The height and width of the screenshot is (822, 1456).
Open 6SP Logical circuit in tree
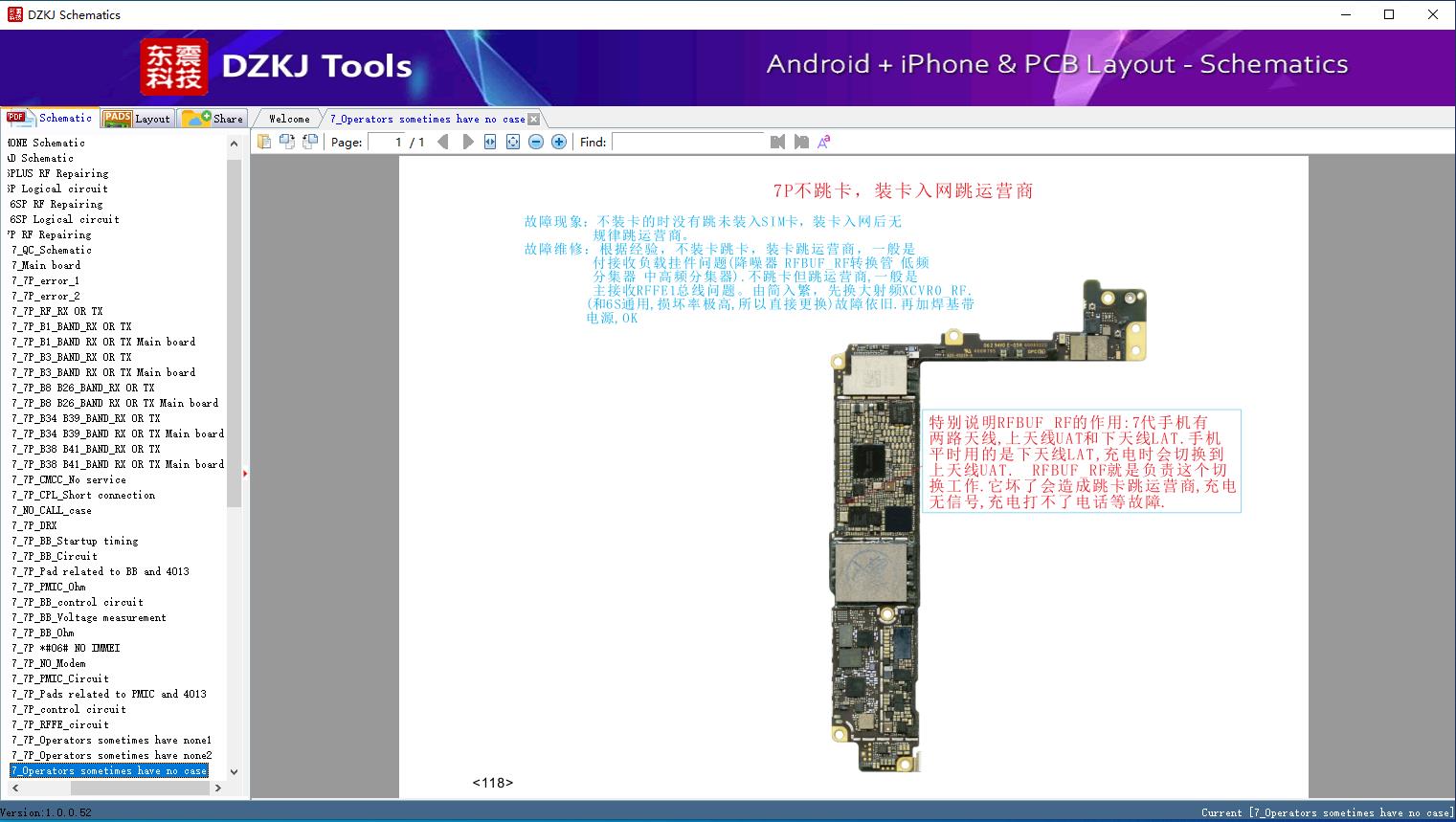[x=65, y=219]
